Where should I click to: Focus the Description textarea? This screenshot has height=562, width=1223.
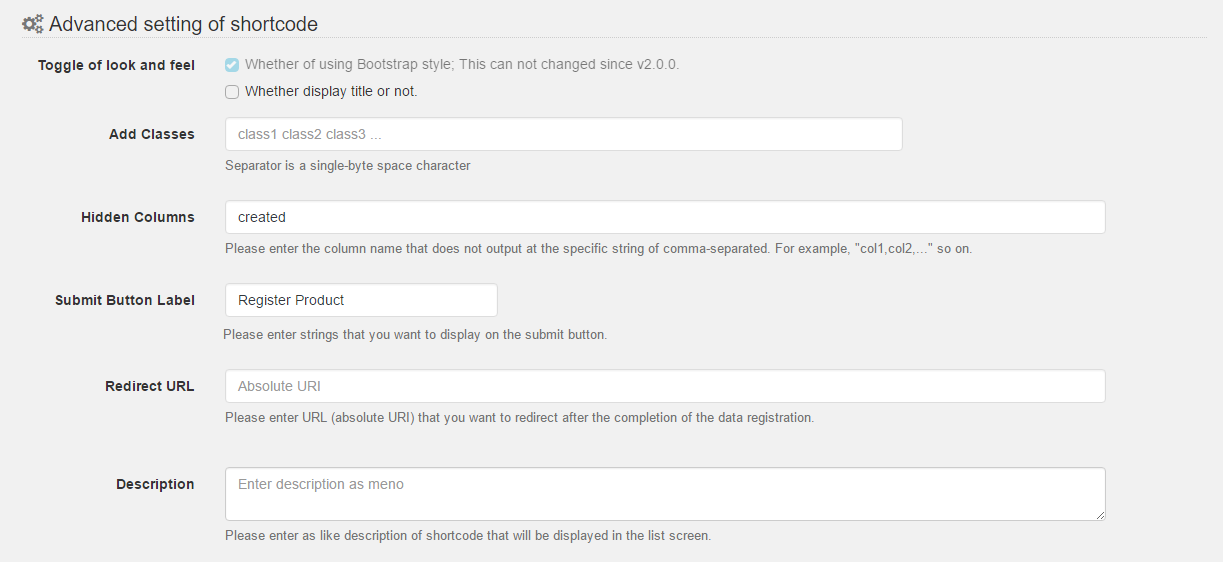[665, 494]
